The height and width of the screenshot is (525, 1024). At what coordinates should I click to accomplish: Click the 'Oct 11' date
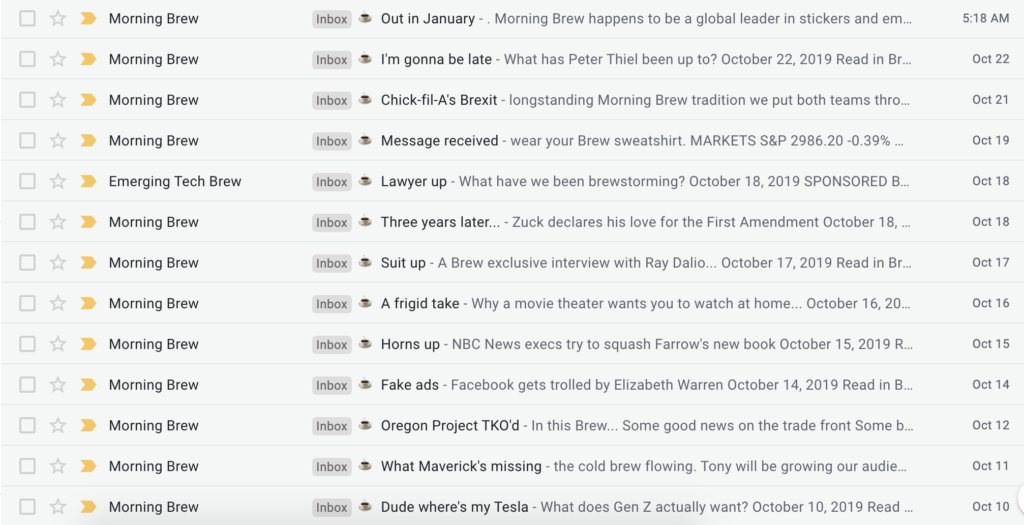(x=991, y=466)
